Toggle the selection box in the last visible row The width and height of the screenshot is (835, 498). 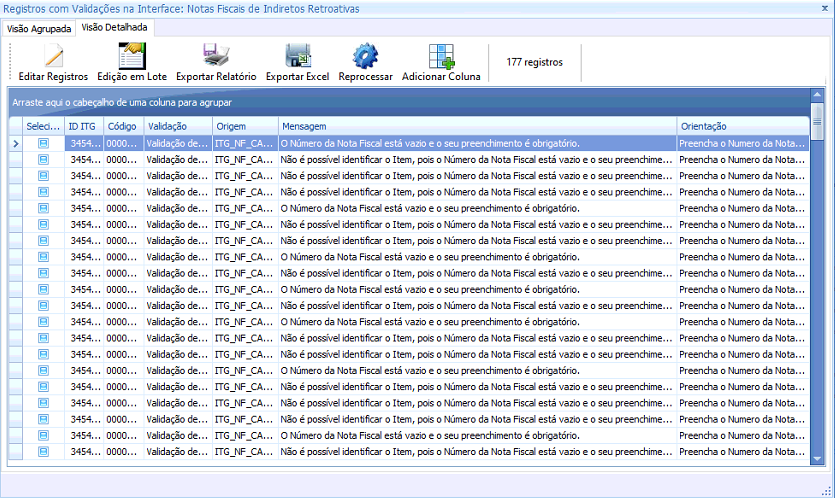point(44,452)
